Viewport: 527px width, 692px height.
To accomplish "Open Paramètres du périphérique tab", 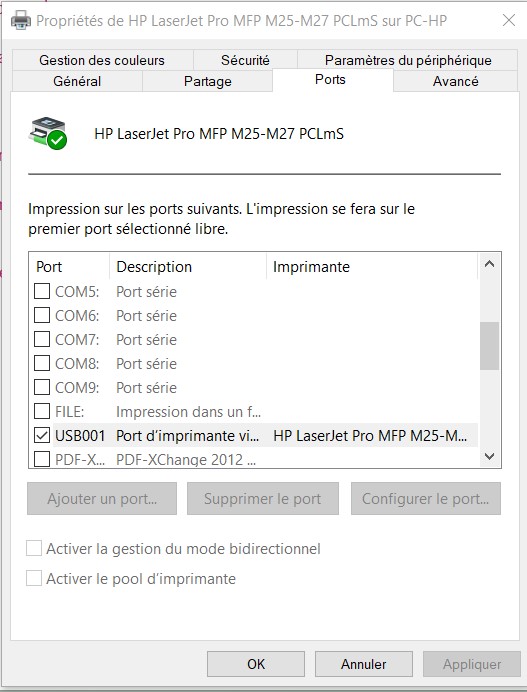I will (x=408, y=60).
